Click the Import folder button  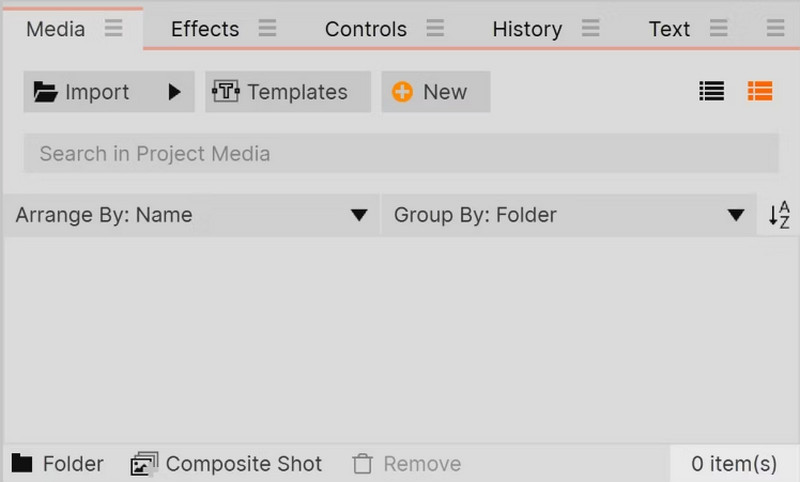pyautogui.click(x=82, y=92)
